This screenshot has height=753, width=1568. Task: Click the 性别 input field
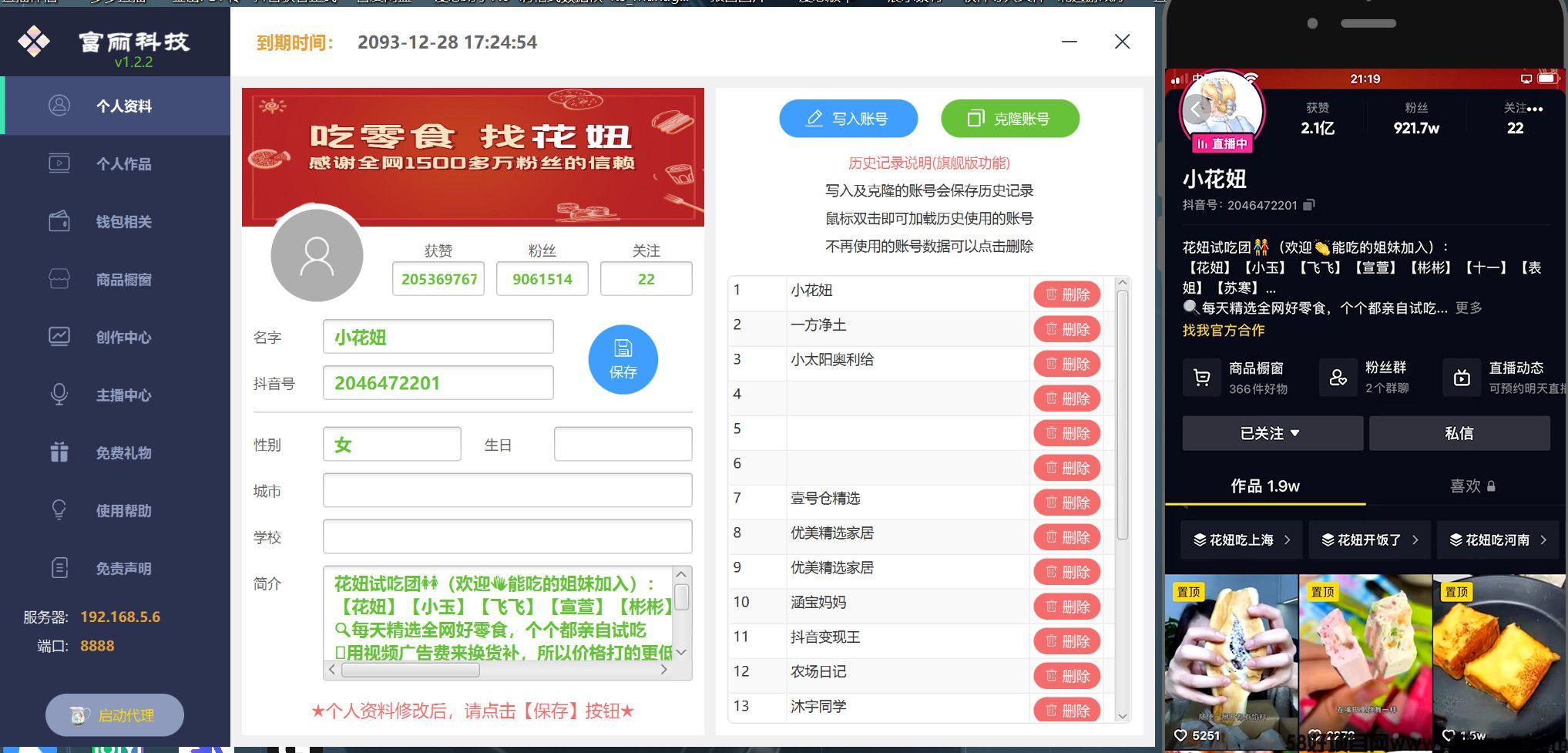pos(392,445)
